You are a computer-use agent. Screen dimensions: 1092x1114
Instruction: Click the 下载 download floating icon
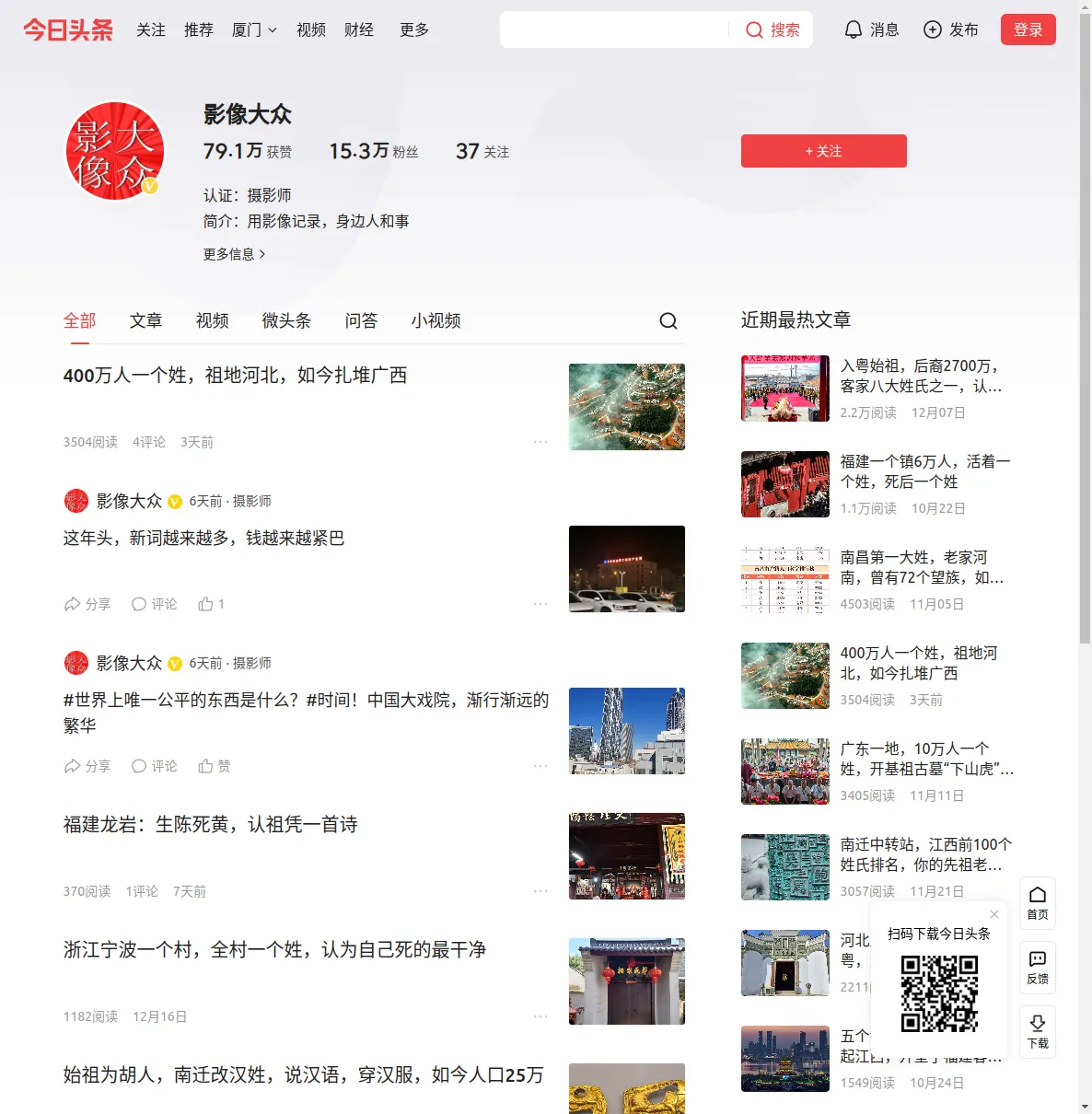[x=1038, y=1032]
